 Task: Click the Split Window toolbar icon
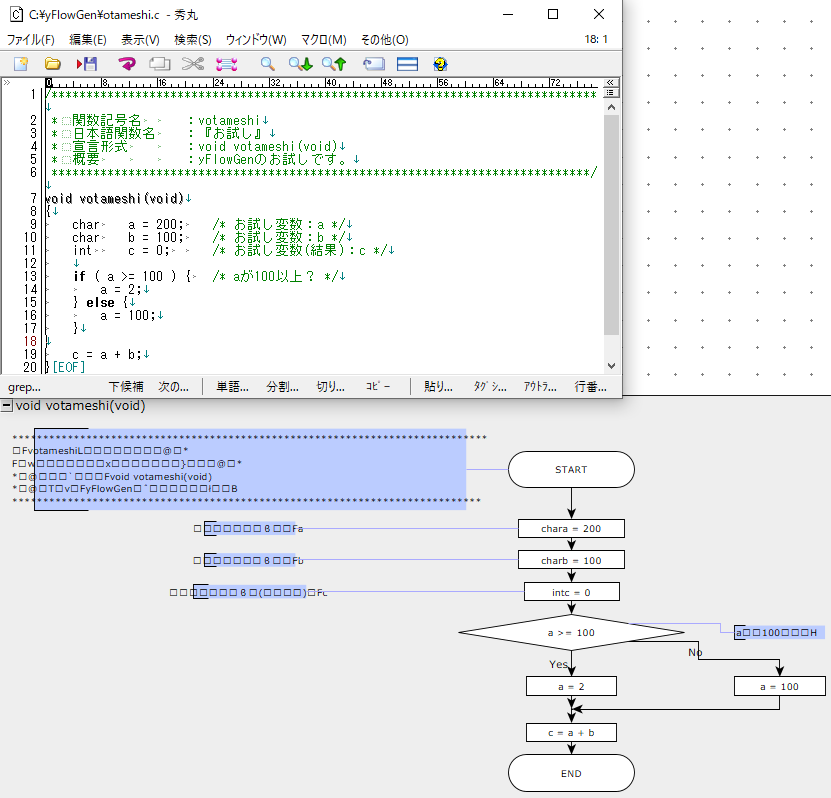coord(407,64)
